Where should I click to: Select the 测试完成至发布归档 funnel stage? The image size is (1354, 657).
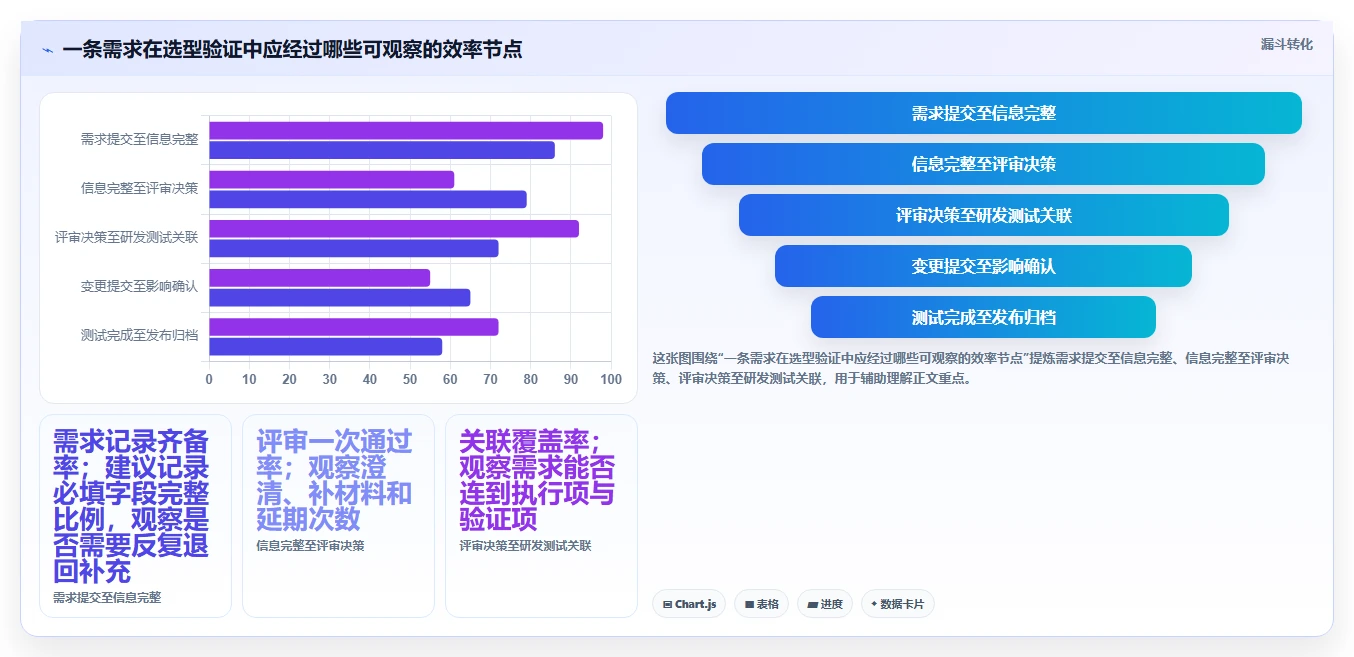tap(984, 317)
